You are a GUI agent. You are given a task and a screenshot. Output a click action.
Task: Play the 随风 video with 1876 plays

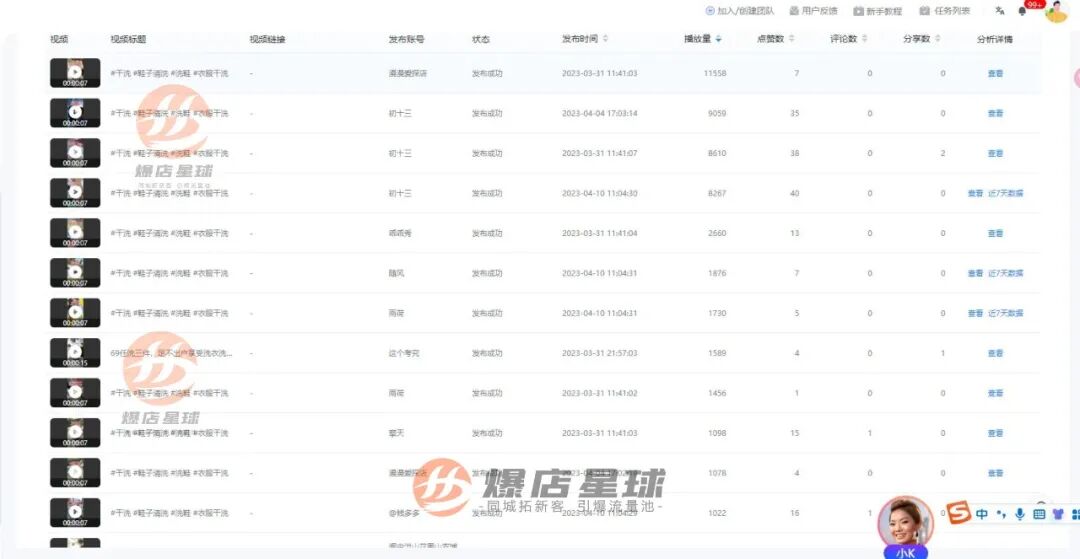point(75,272)
